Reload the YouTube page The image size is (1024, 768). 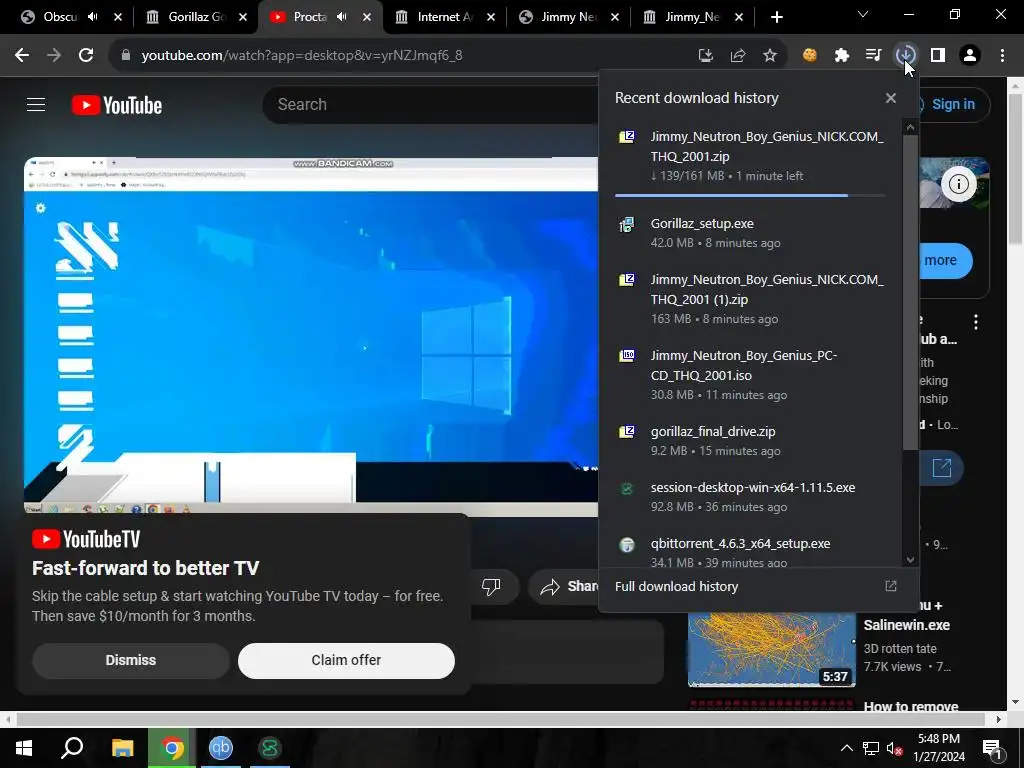[x=86, y=56]
